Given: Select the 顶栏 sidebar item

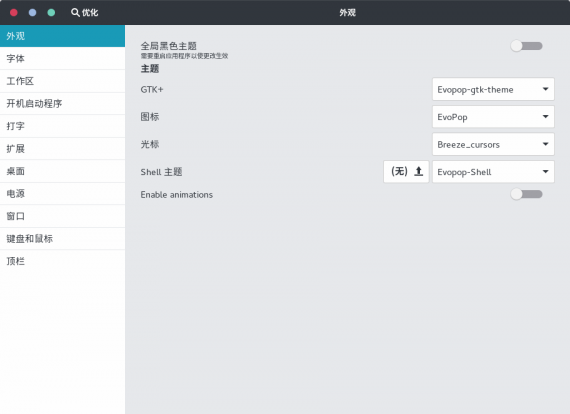Looking at the screenshot, I should click(63, 261).
